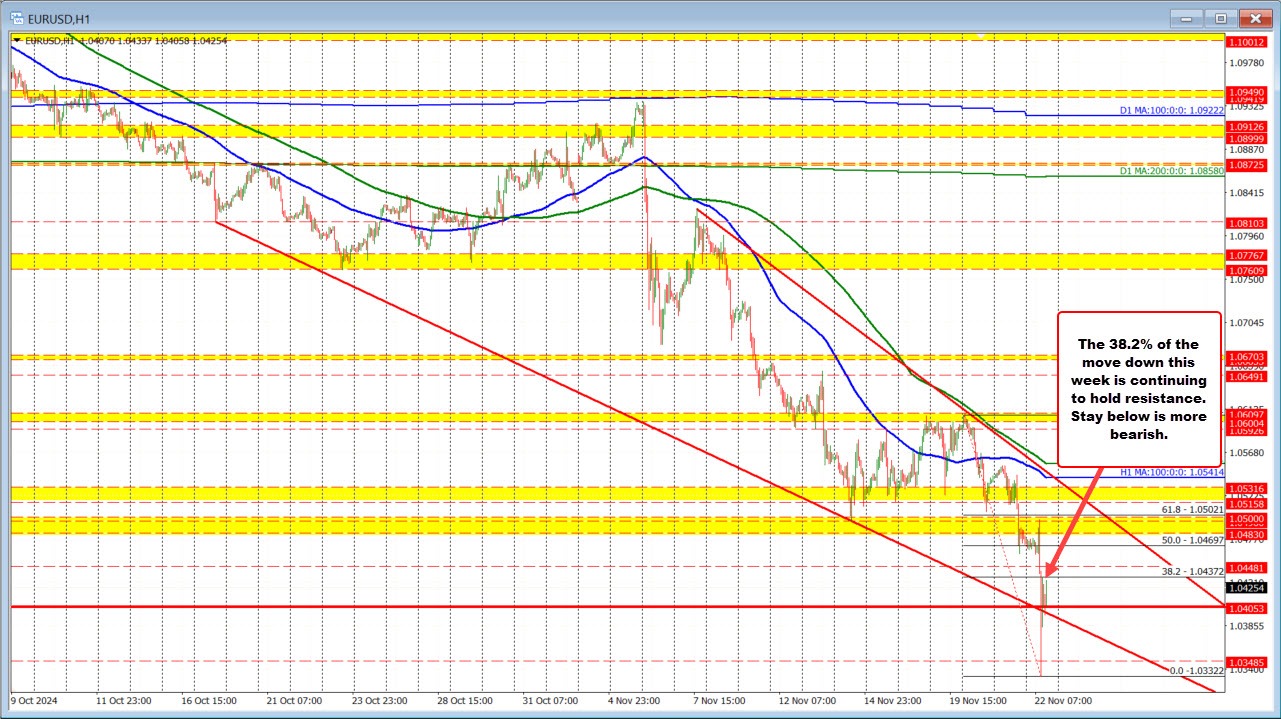Click the 16 Oct 15:00 time axis label
This screenshot has width=1281, height=719.
tap(208, 702)
